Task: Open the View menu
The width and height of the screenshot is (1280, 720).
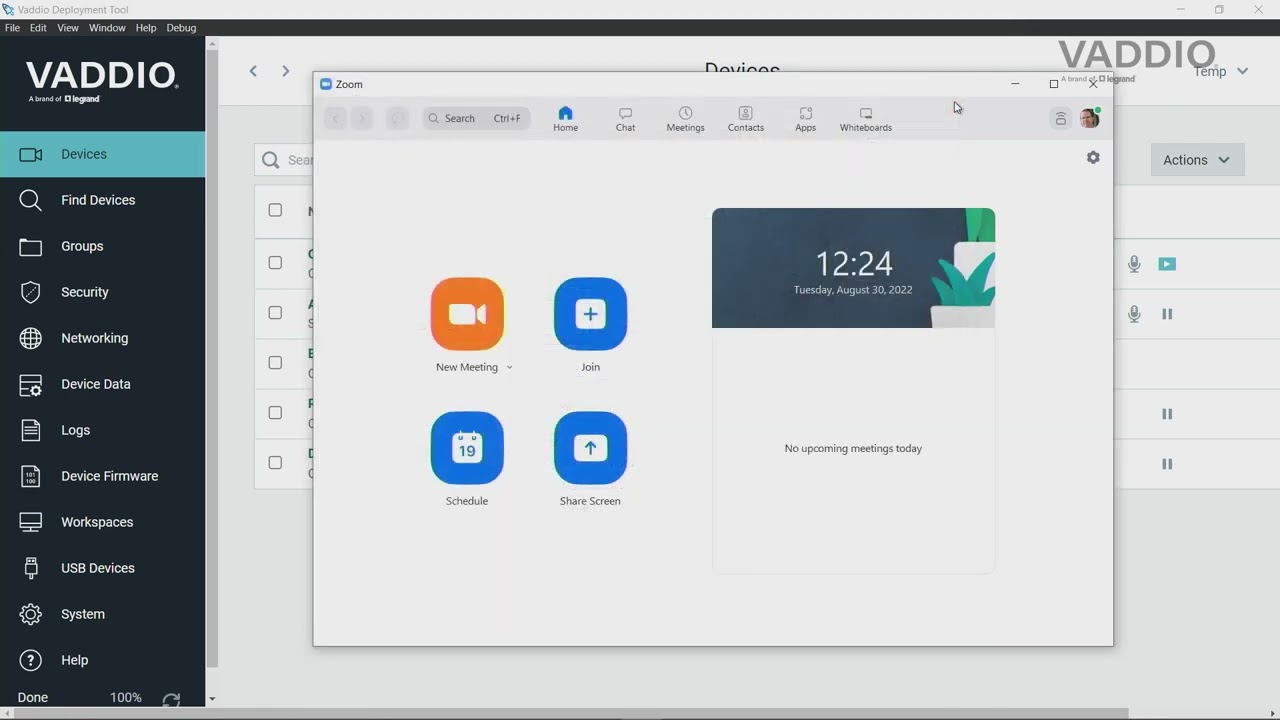Action: [68, 28]
